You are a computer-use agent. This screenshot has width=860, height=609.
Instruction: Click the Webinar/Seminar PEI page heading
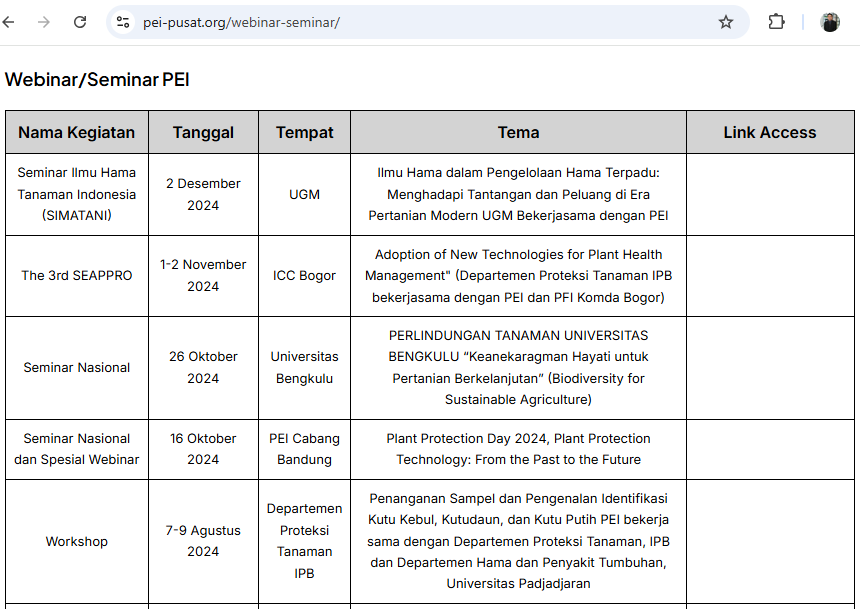[x=97, y=79]
